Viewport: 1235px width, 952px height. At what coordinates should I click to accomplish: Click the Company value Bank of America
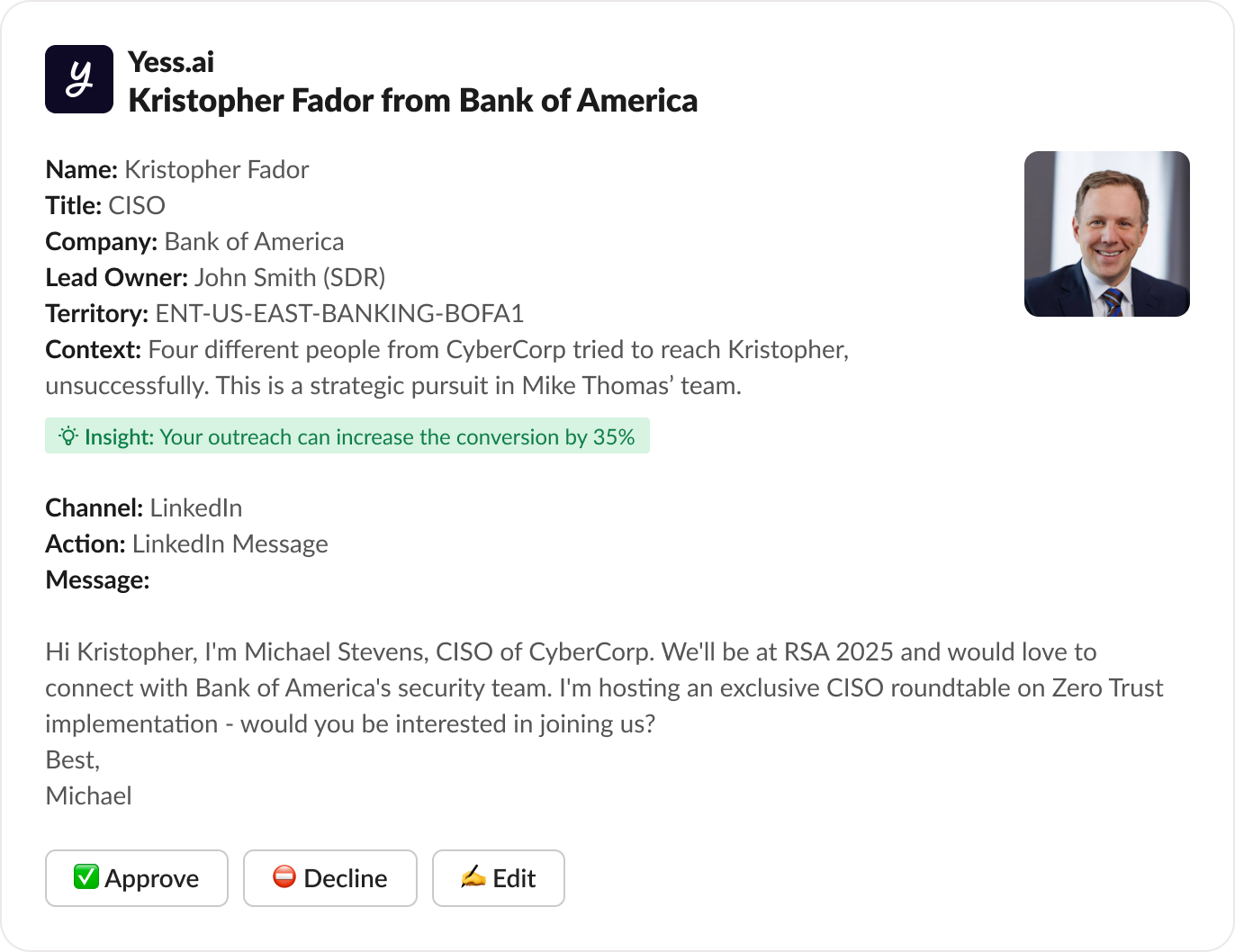[x=254, y=241]
